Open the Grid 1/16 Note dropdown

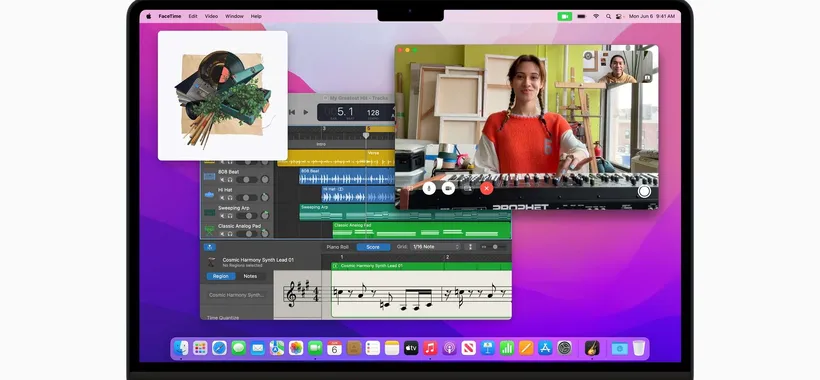[x=436, y=247]
